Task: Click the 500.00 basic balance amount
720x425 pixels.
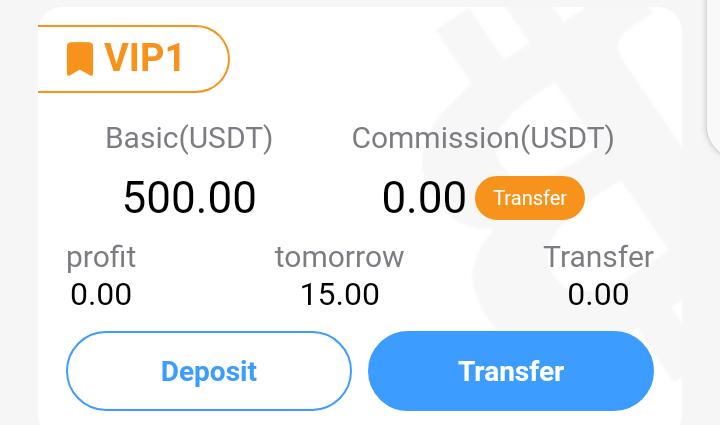Action: 190,197
